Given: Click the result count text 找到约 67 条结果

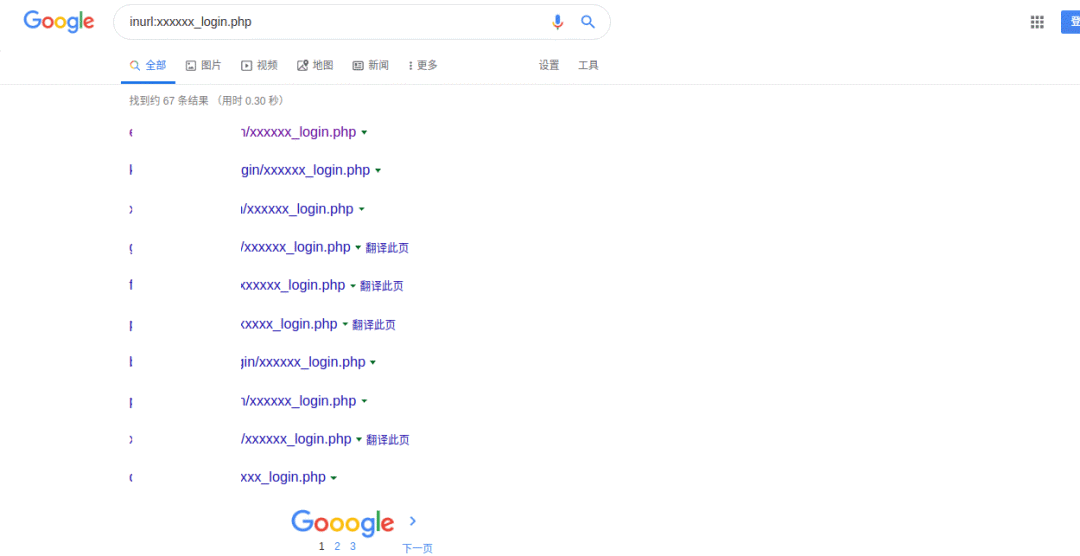Looking at the screenshot, I should point(169,101).
